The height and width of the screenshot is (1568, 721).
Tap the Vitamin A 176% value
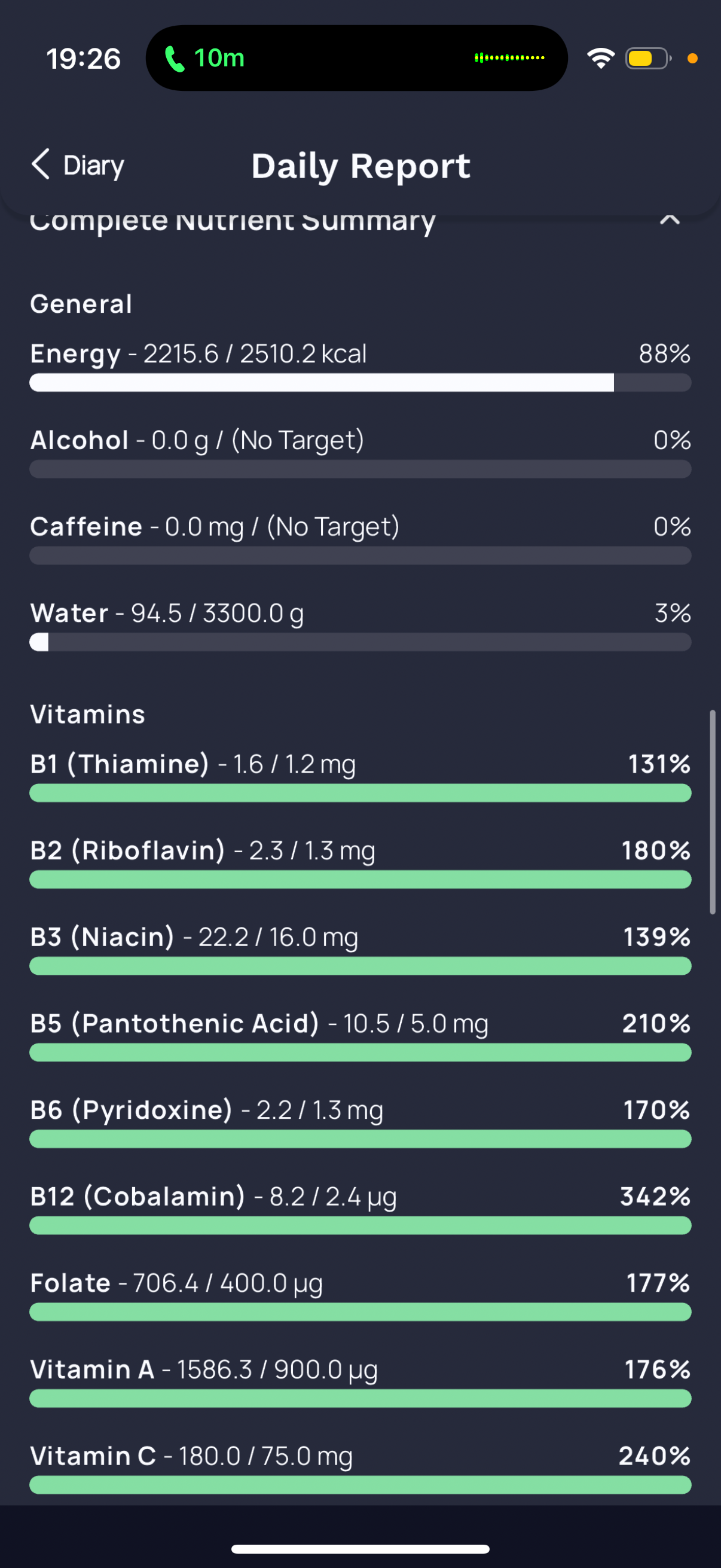pos(658,1369)
